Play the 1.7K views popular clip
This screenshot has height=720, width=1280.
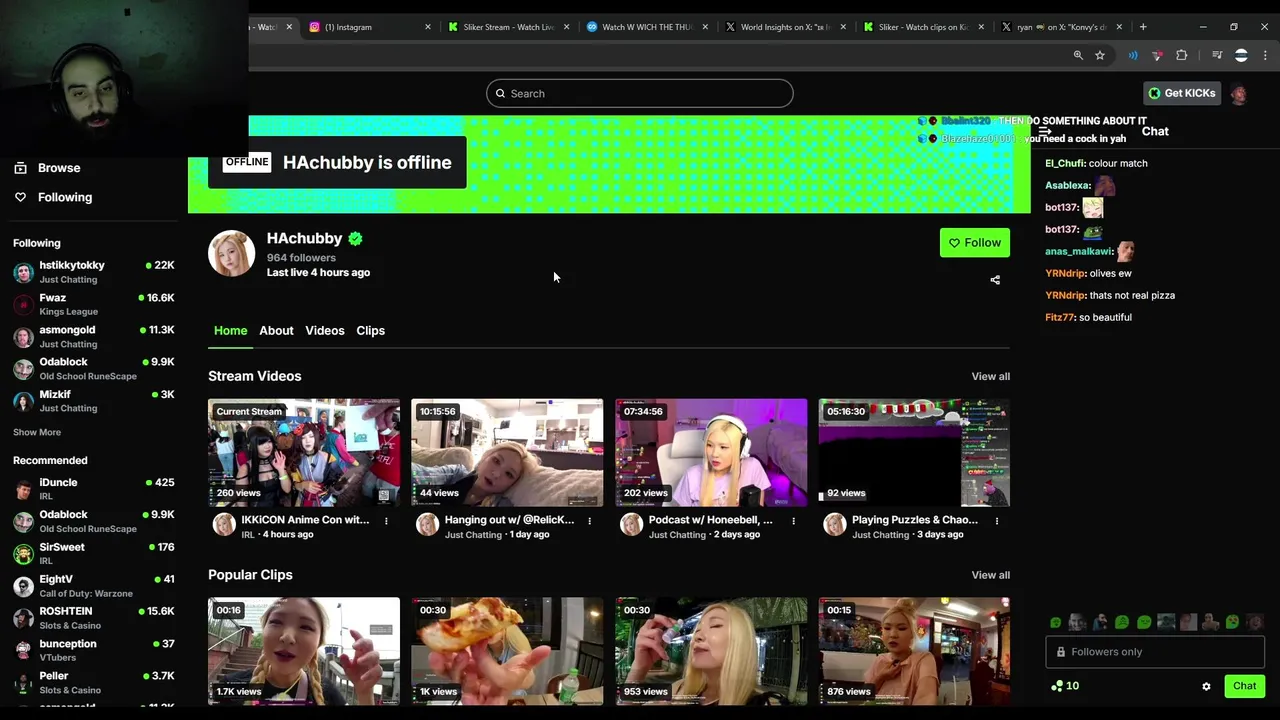click(x=304, y=651)
